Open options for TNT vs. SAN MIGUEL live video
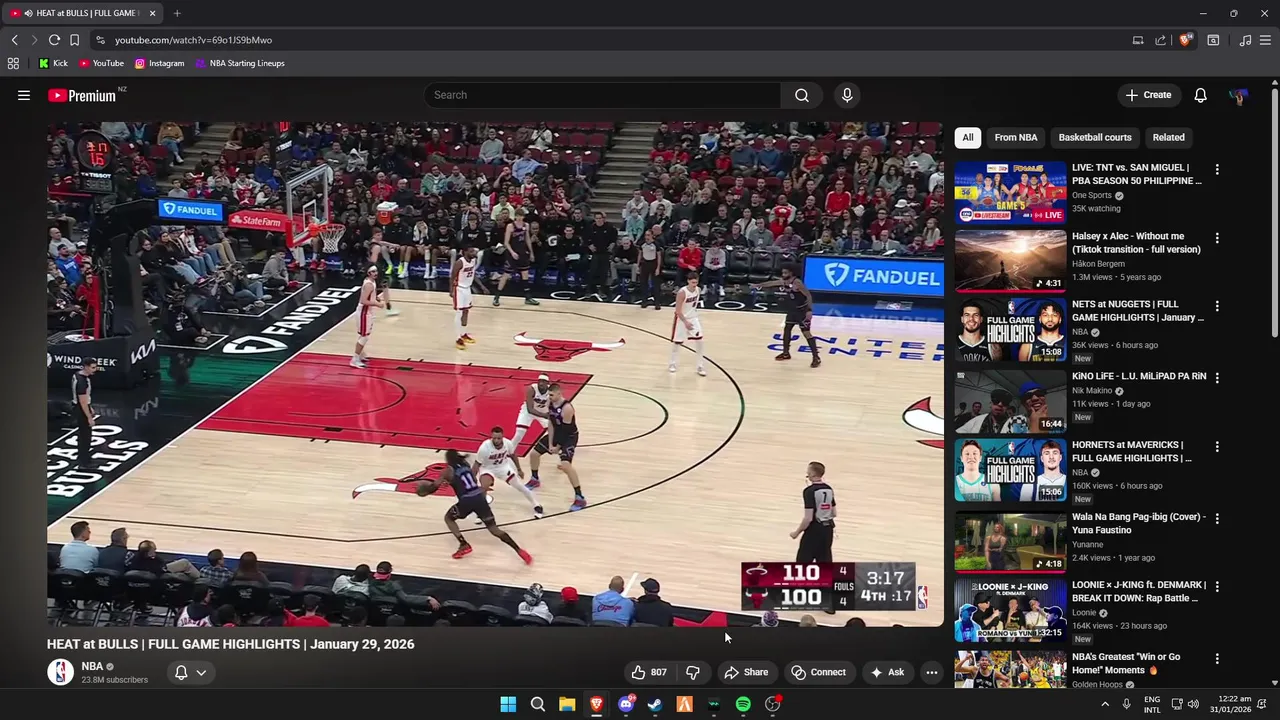 tap(1217, 169)
